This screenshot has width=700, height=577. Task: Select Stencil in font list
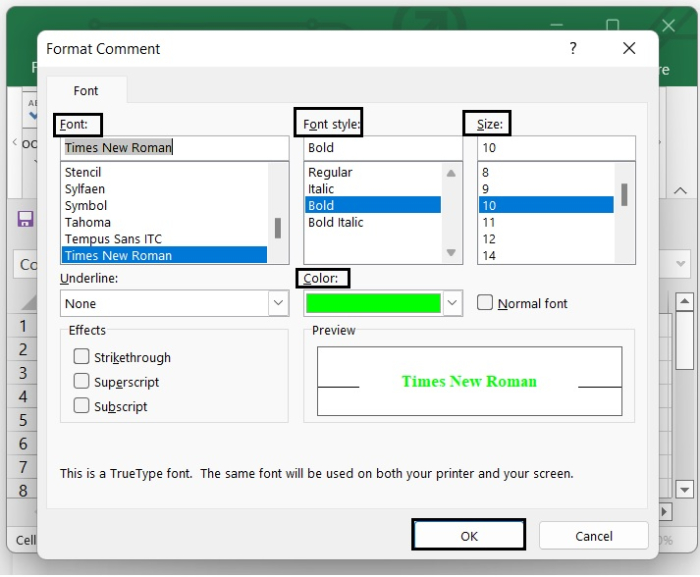pos(164,172)
